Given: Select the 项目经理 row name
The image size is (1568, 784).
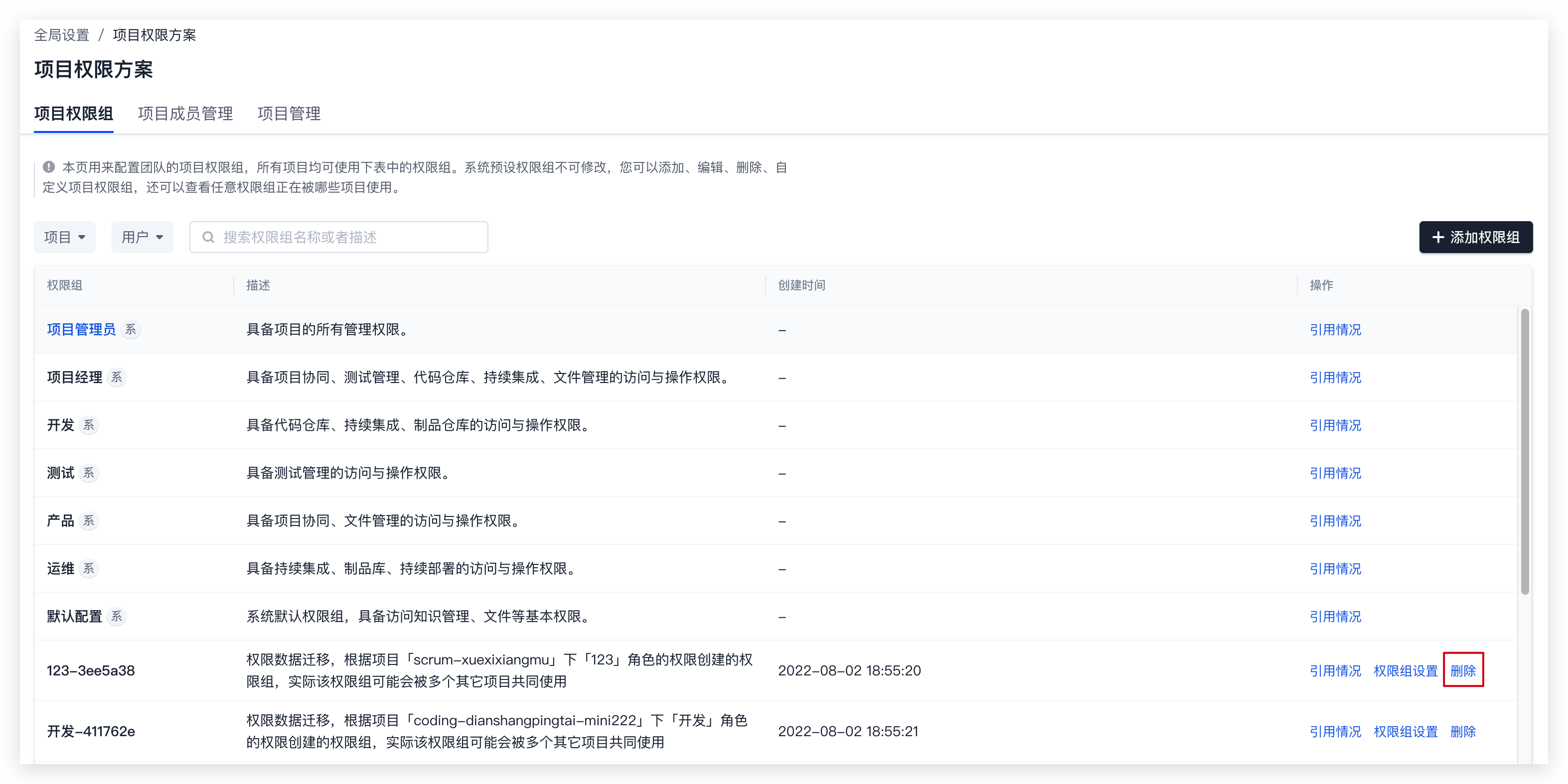Looking at the screenshot, I should [x=74, y=378].
